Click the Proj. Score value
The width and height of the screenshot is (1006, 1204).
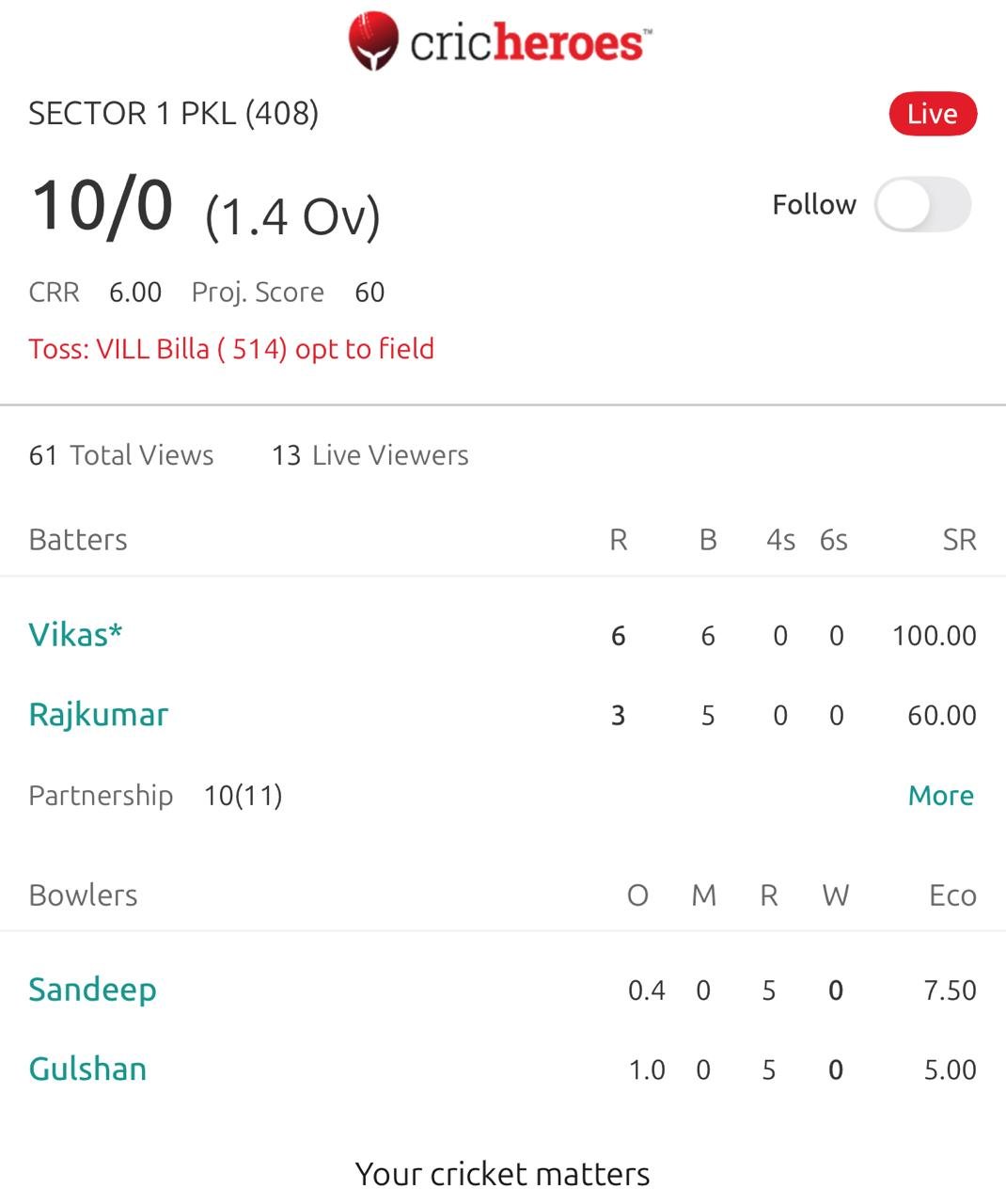pyautogui.click(x=369, y=293)
